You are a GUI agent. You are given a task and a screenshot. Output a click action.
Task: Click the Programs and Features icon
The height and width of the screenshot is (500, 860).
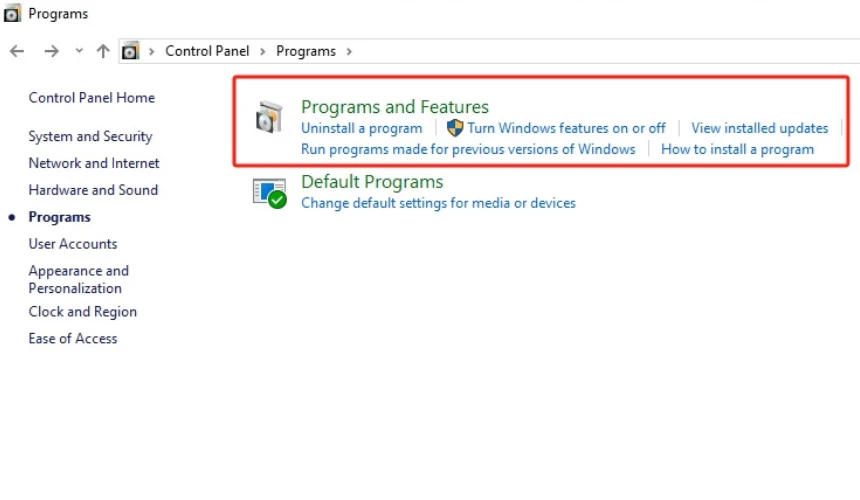click(269, 117)
